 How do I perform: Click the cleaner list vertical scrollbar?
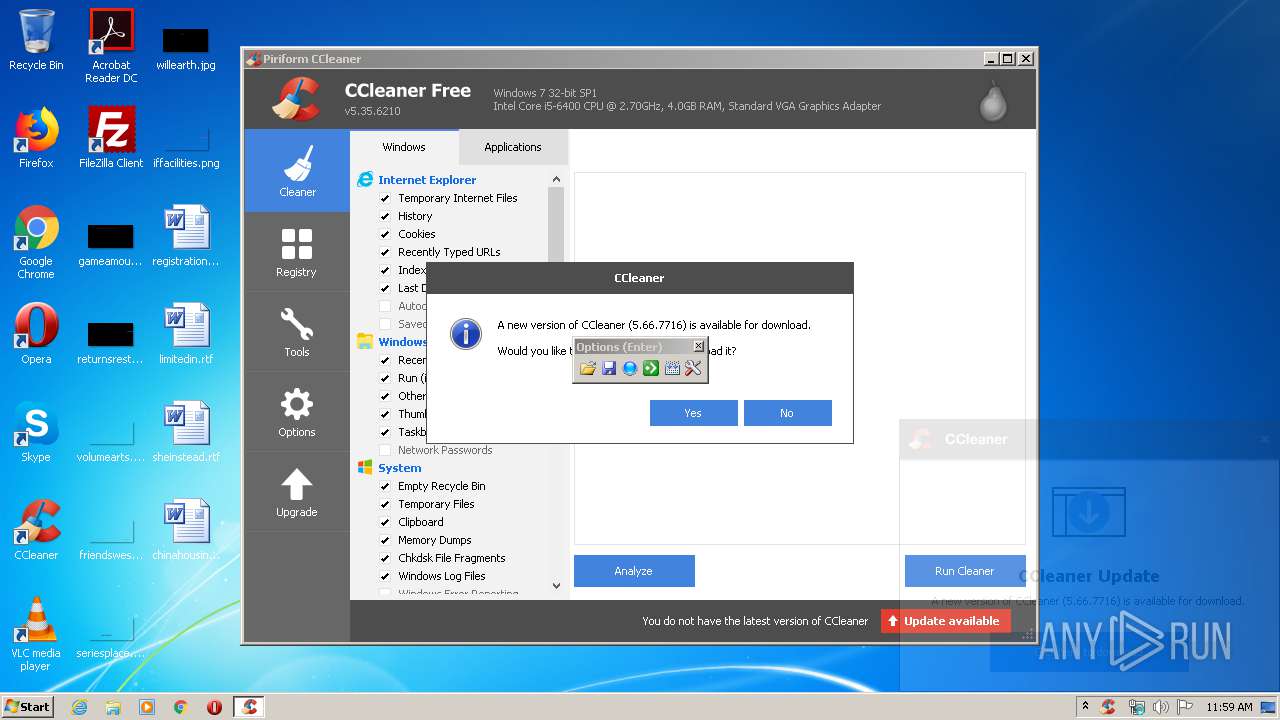tap(556, 225)
